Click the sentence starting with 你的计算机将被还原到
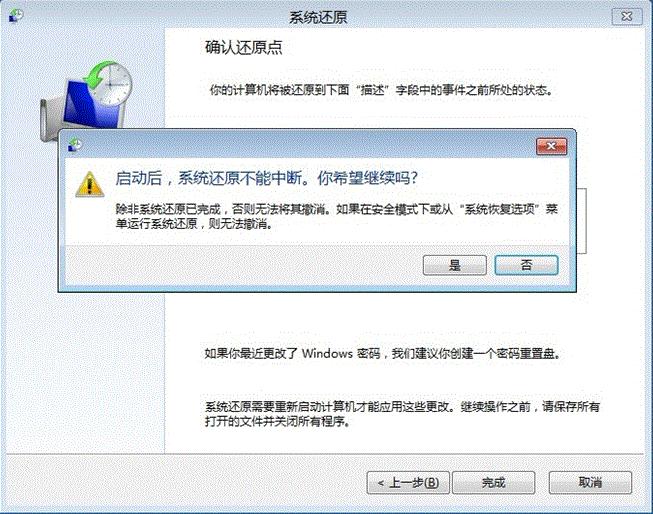Image resolution: width=653 pixels, height=514 pixels. pos(381,90)
